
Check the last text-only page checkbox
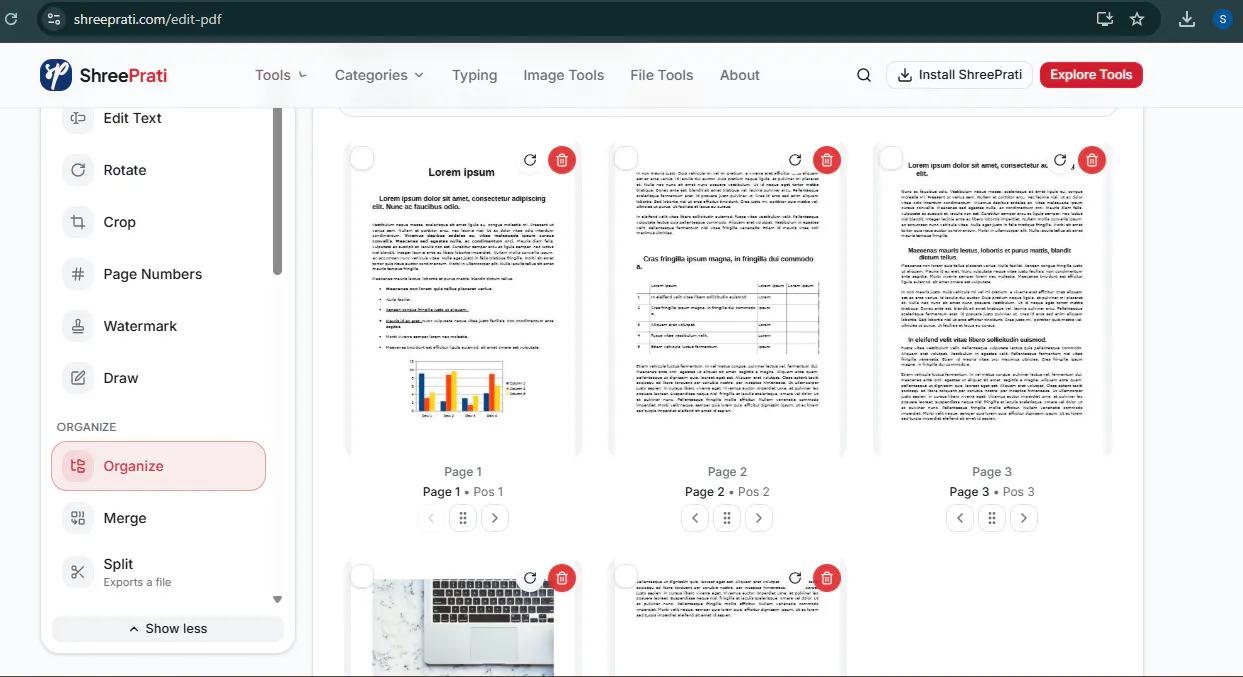pos(626,576)
